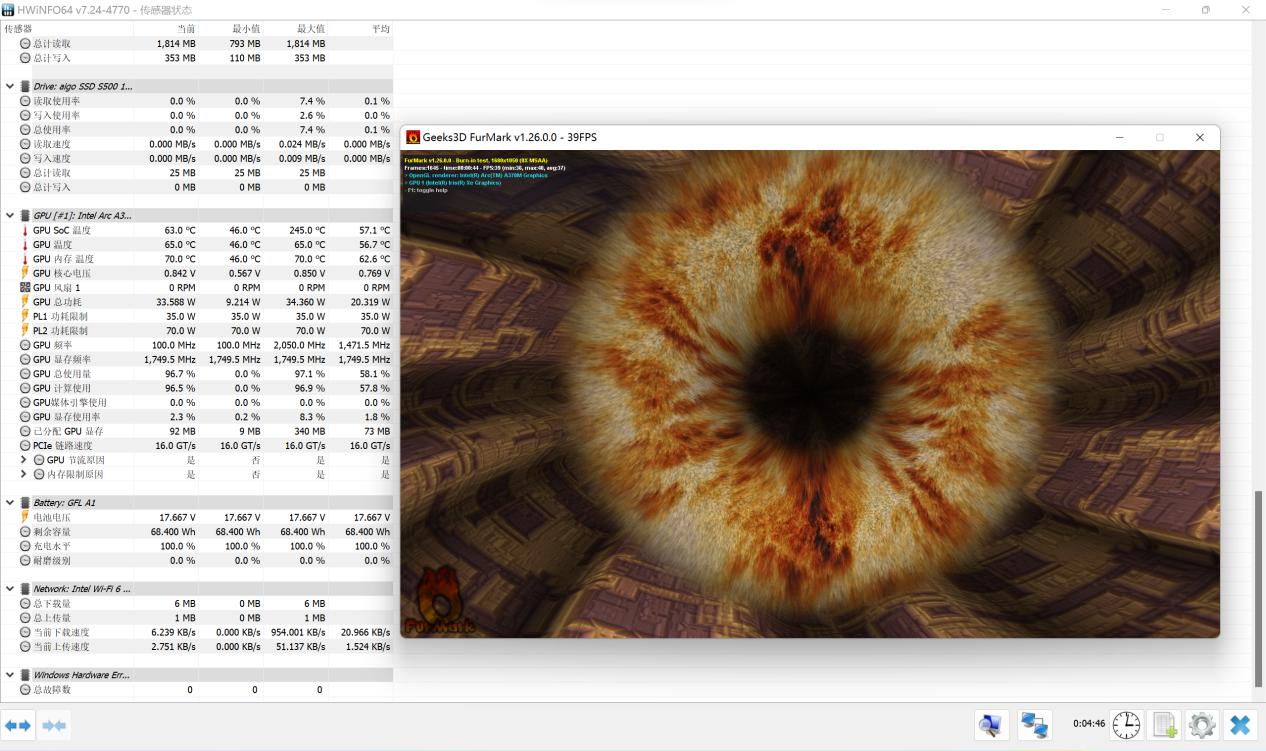Reset the counters using the clock icon
Image resolution: width=1266 pixels, height=751 pixels.
(1127, 725)
